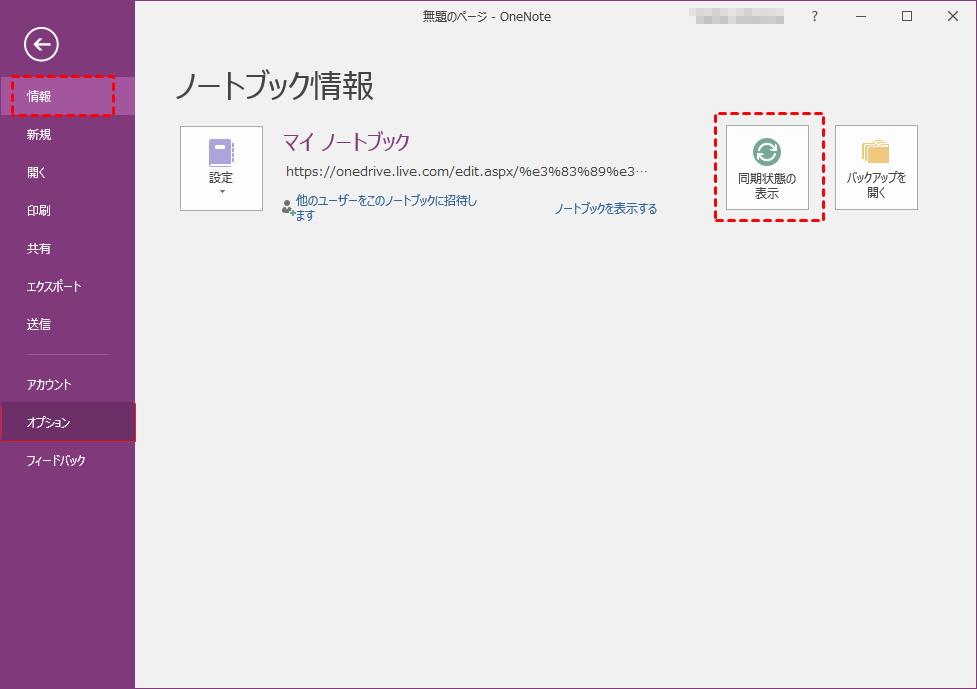977x689 pixels.
Task: Choose 共有 from the sidebar
Action: (x=39, y=249)
